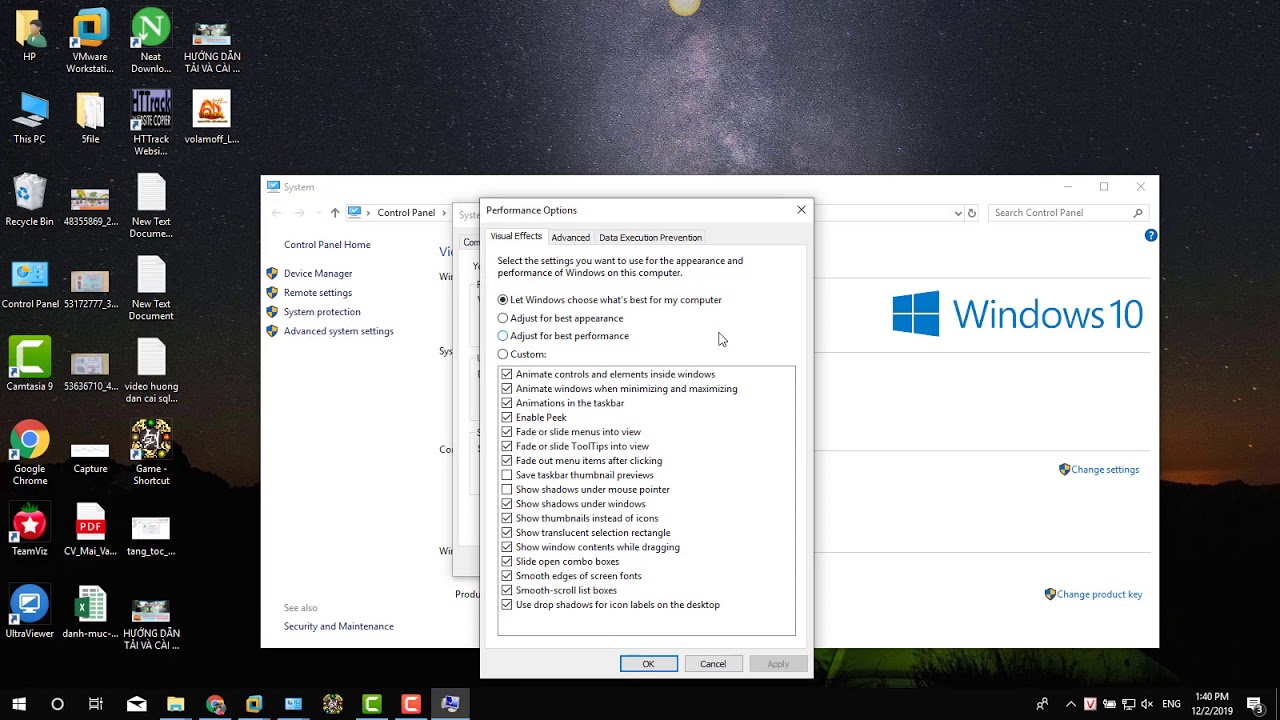Select the volamoff desktop icon

(212, 118)
